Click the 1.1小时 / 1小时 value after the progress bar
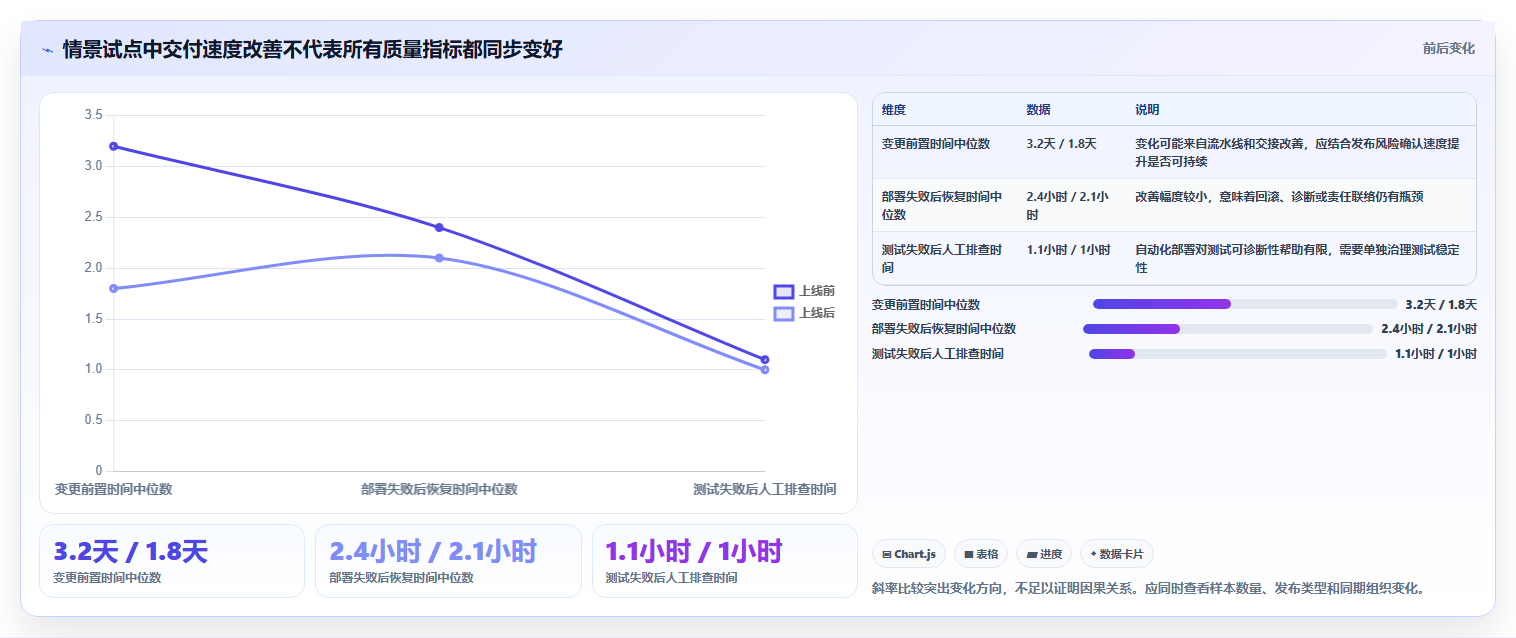Screen dimensions: 1516x638 point(1436,353)
